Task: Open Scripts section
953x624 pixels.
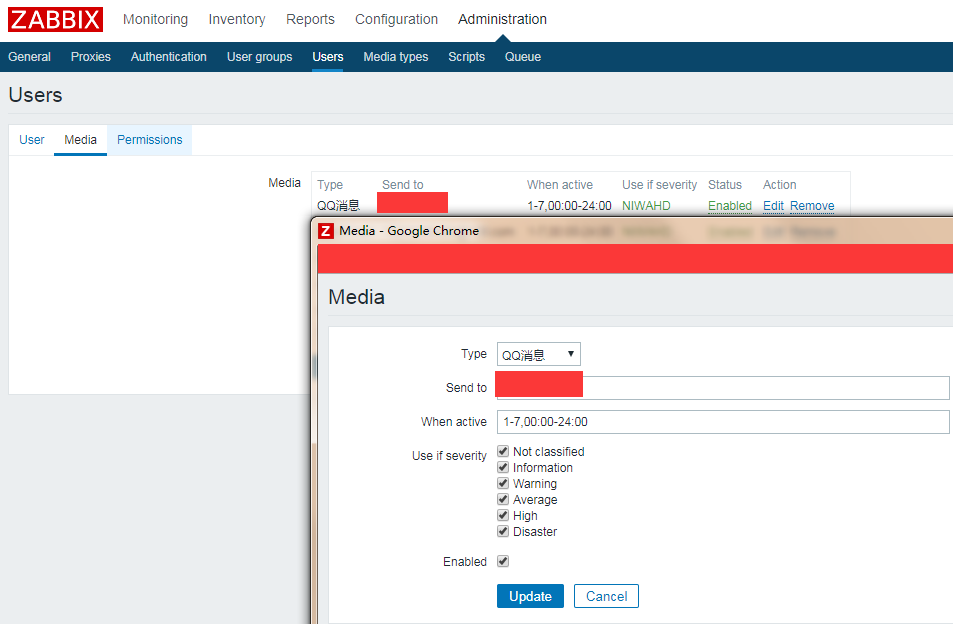Action: click(x=466, y=57)
